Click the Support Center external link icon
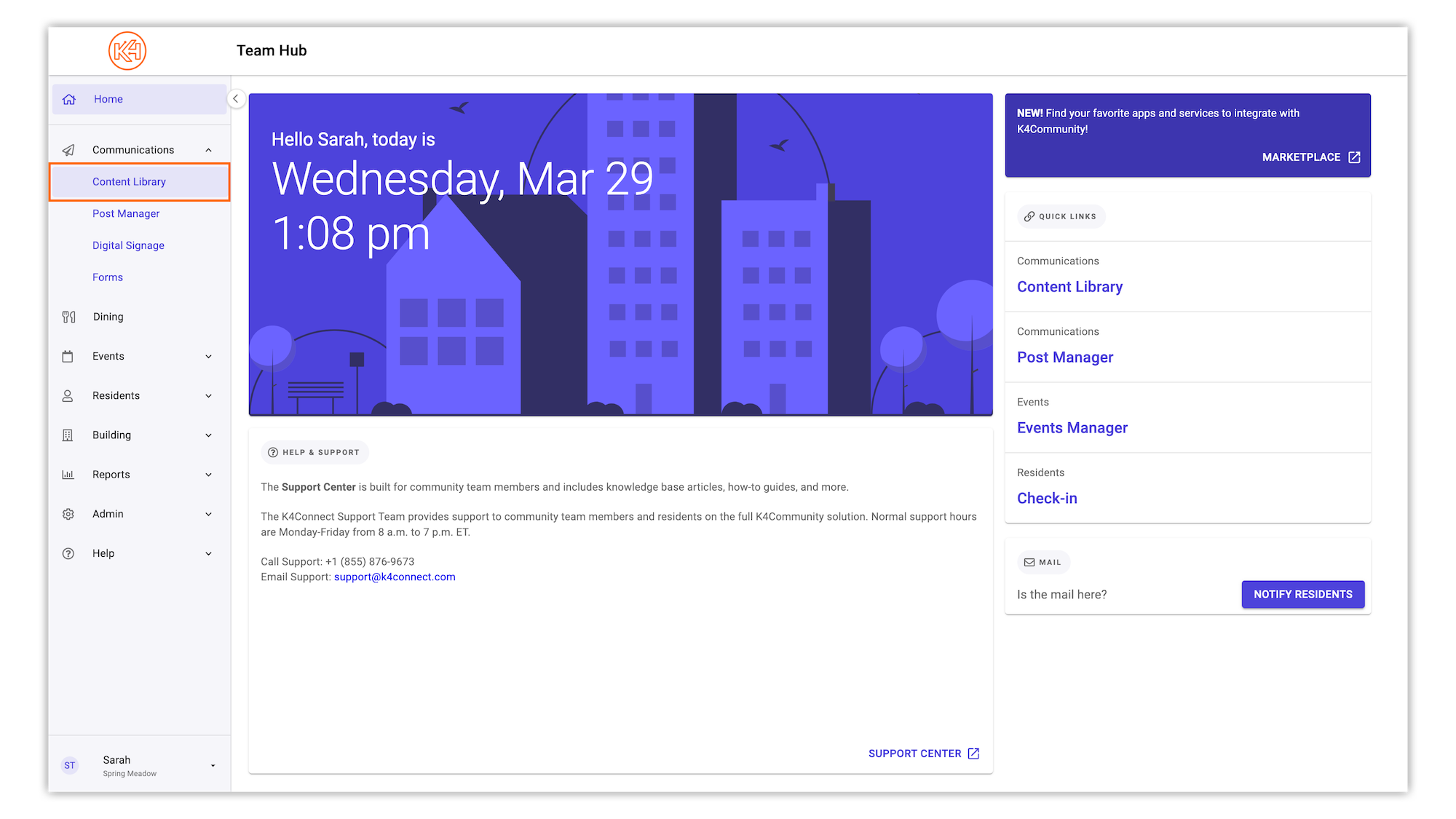The height and width of the screenshot is (819, 1456). click(x=973, y=753)
